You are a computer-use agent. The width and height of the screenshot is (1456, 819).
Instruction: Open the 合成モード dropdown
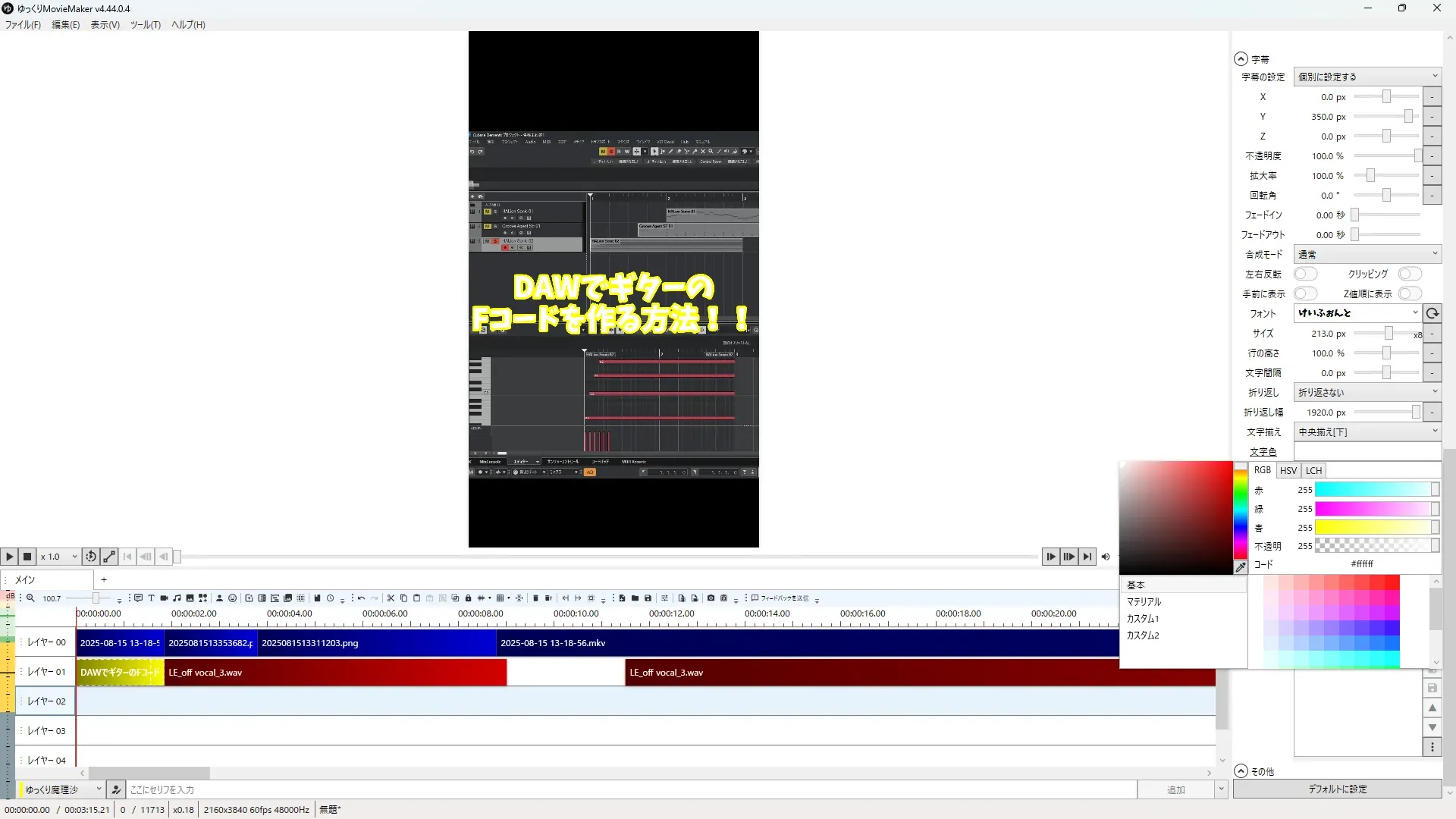[1367, 254]
